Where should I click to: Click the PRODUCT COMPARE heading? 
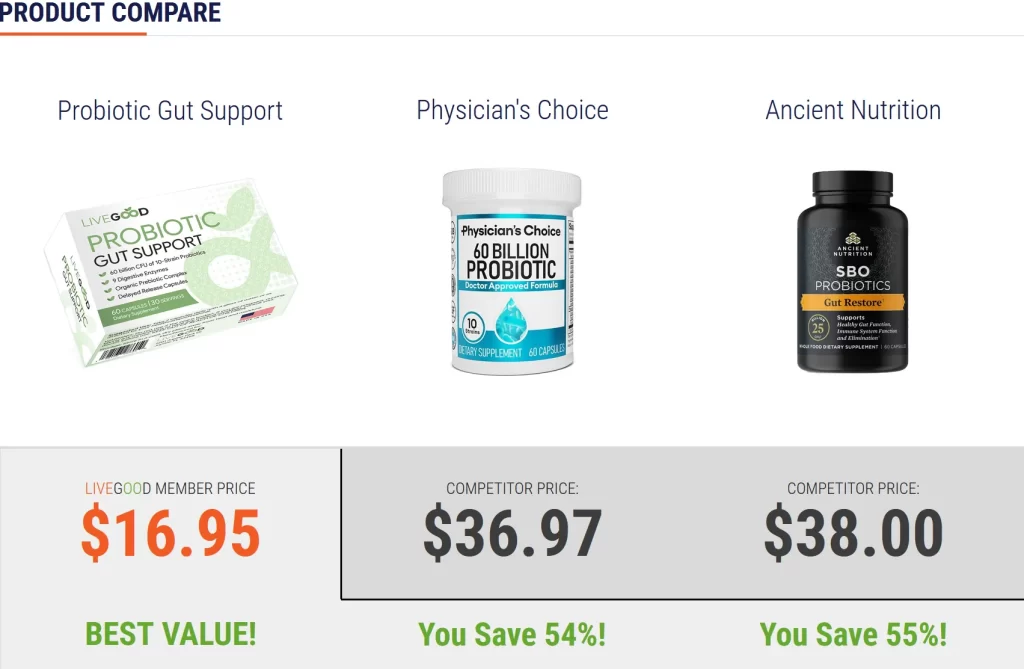coord(110,13)
